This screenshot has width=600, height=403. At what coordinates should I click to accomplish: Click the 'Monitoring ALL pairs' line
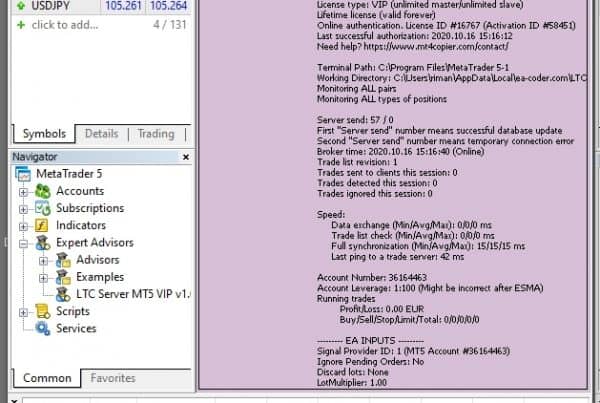[357, 88]
